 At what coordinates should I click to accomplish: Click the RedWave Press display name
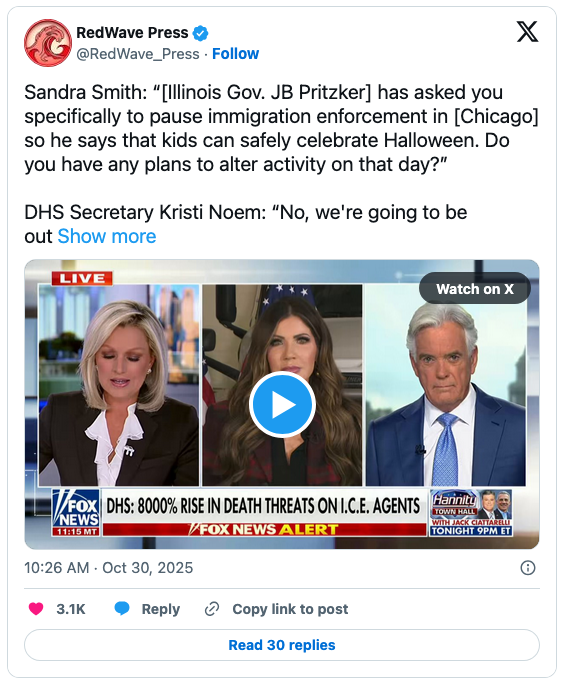point(132,33)
